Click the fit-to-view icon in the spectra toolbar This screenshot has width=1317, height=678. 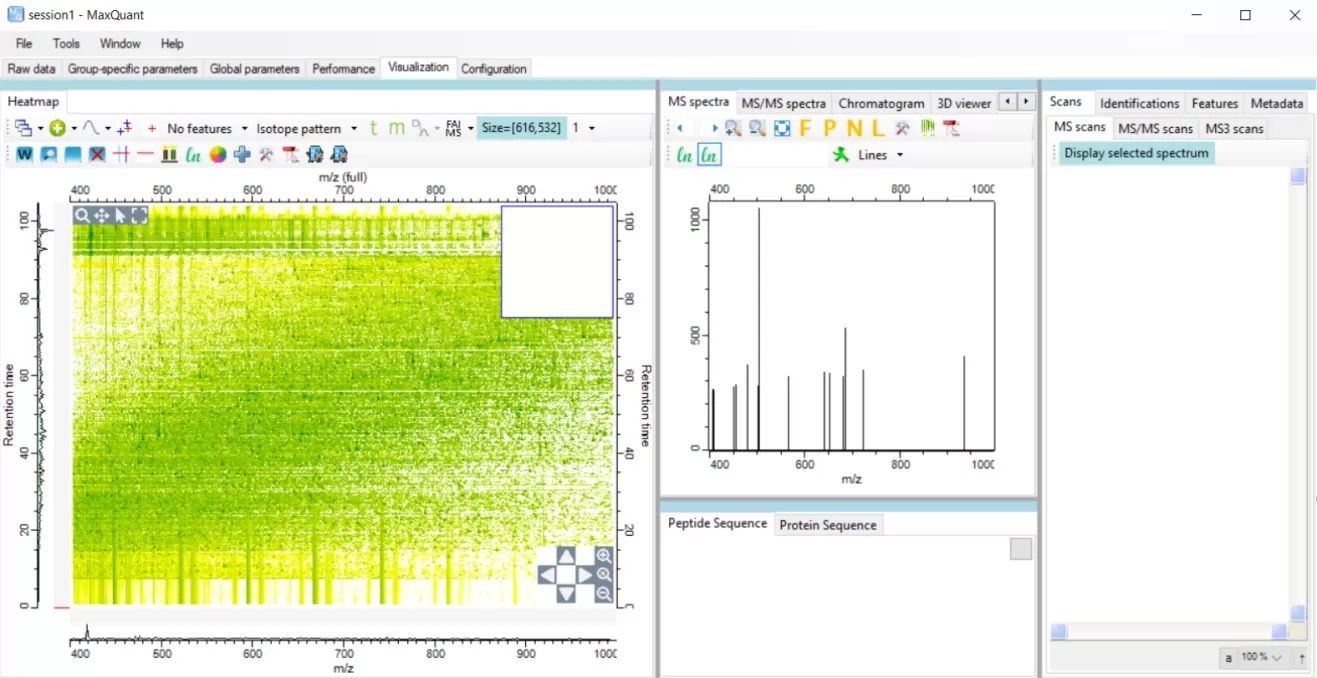tap(782, 128)
